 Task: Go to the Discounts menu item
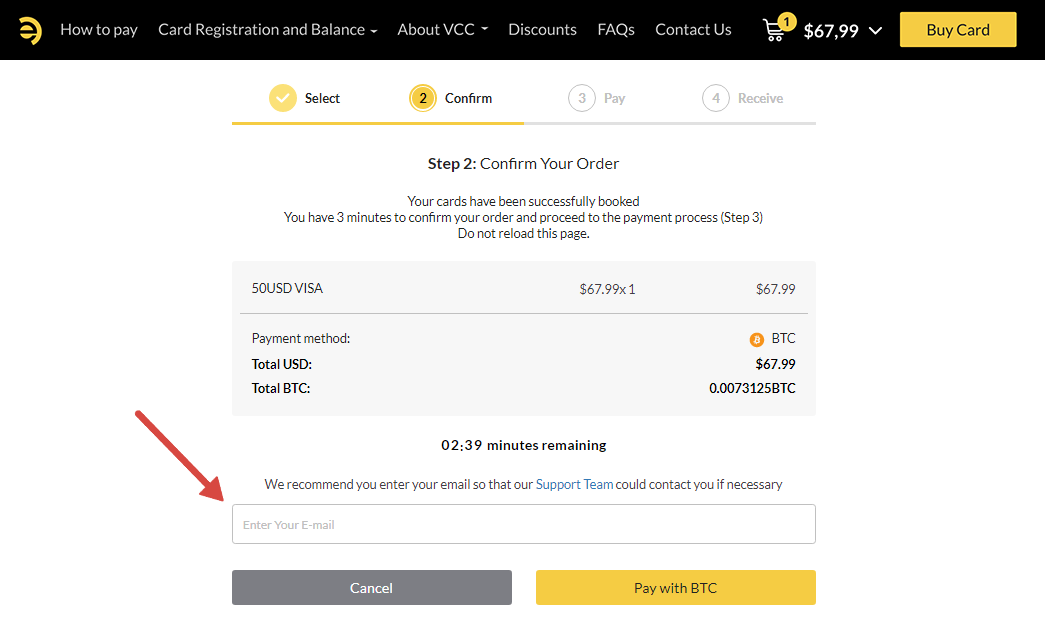(542, 30)
